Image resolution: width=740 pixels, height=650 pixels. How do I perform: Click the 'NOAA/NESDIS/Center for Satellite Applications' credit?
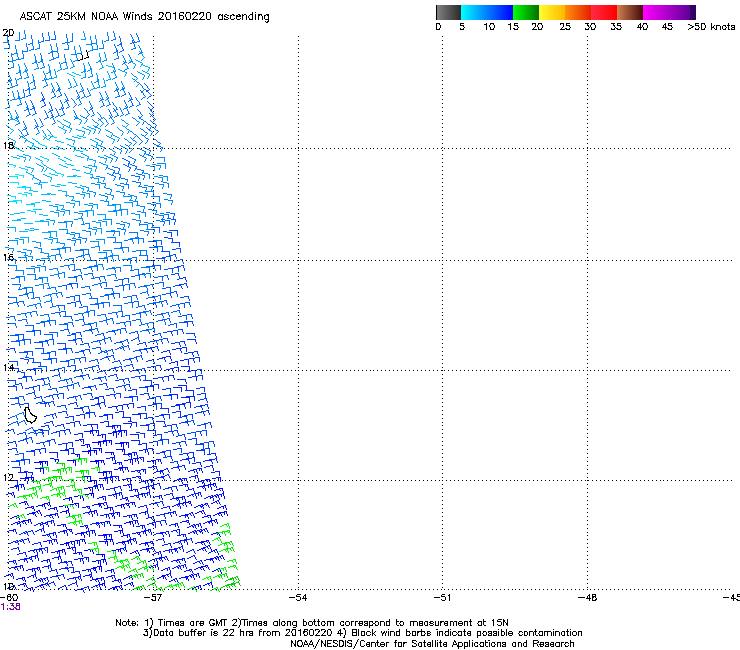(432, 644)
